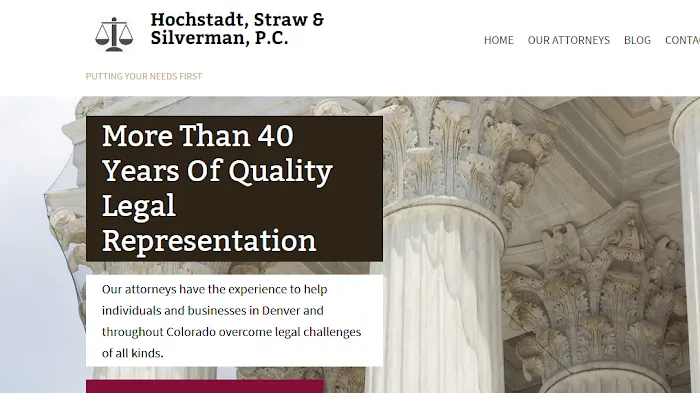The image size is (700, 393).
Task: Click the scales of justice logo icon
Action: pyautogui.click(x=114, y=34)
